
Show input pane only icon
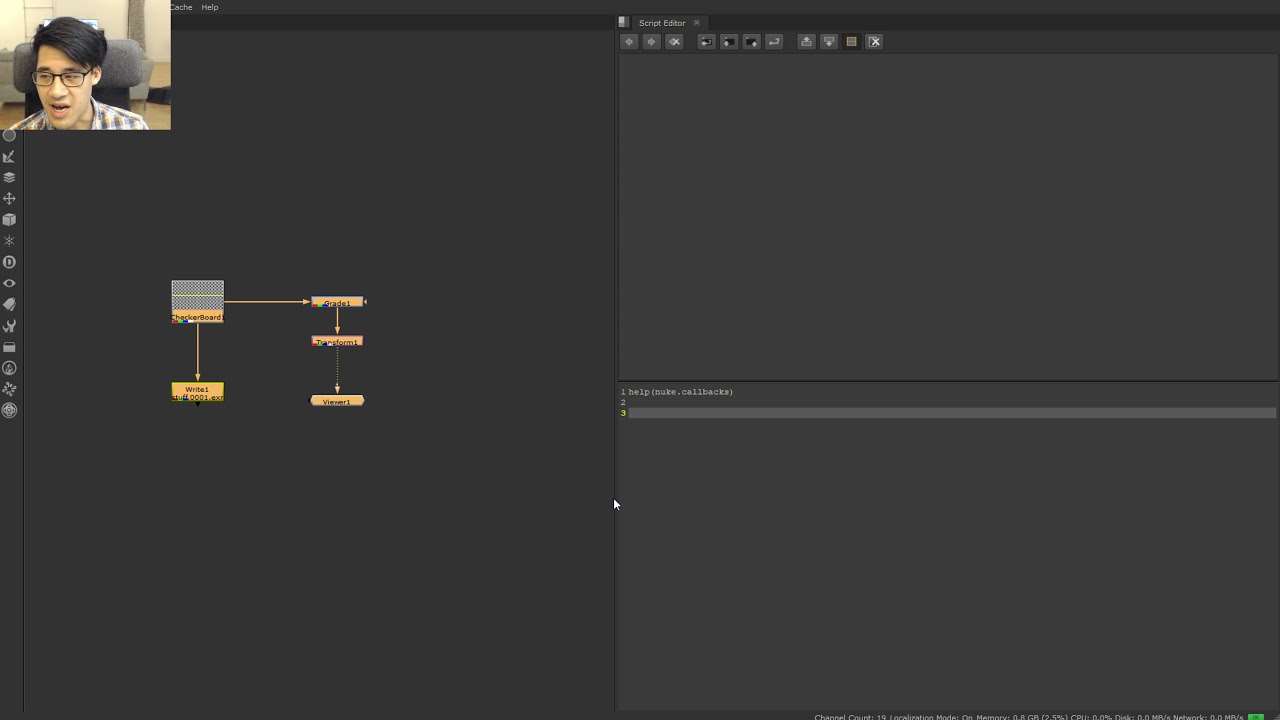click(x=806, y=42)
